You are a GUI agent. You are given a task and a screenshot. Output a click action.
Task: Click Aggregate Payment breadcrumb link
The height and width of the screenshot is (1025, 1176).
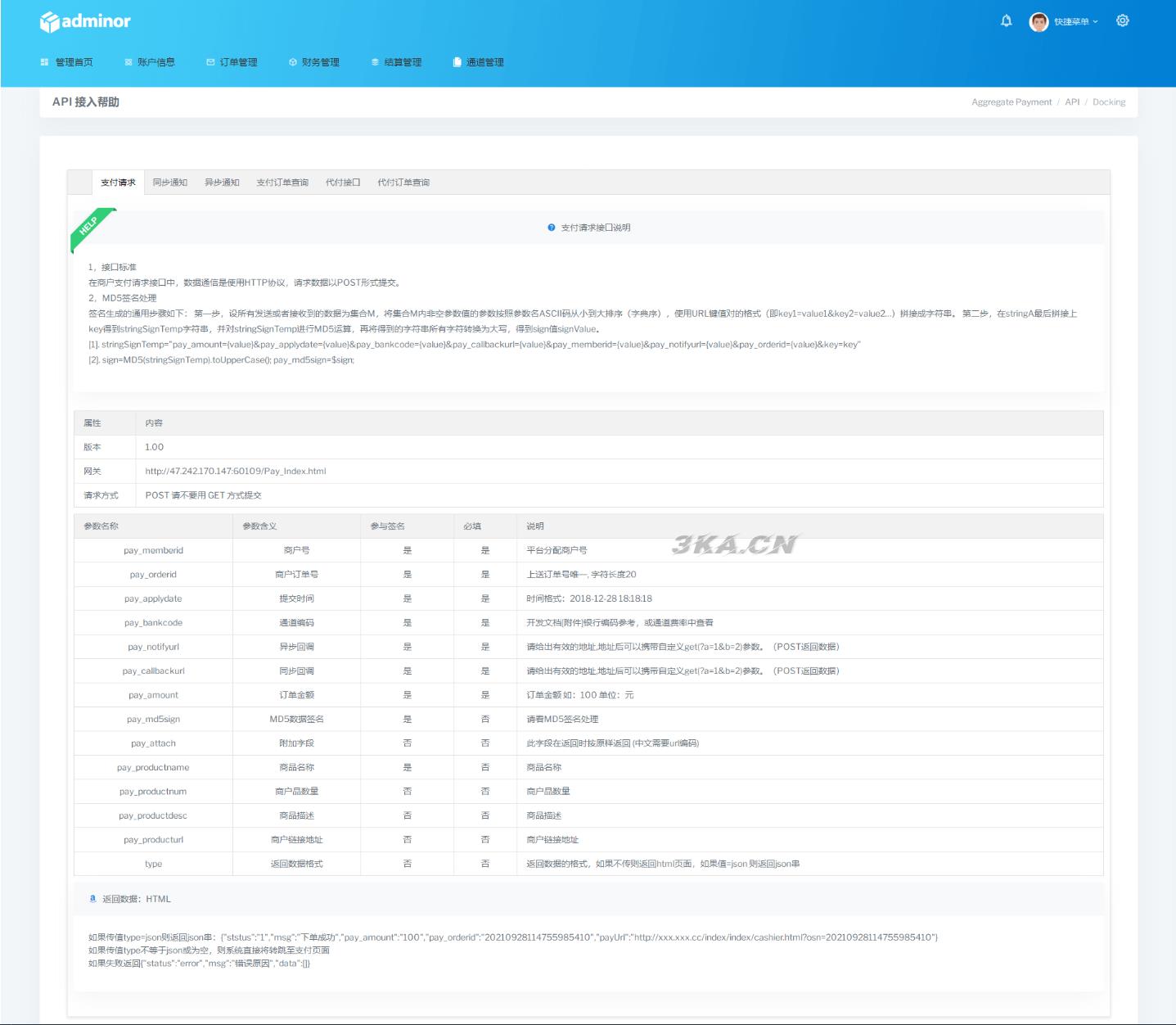[x=1012, y=102]
